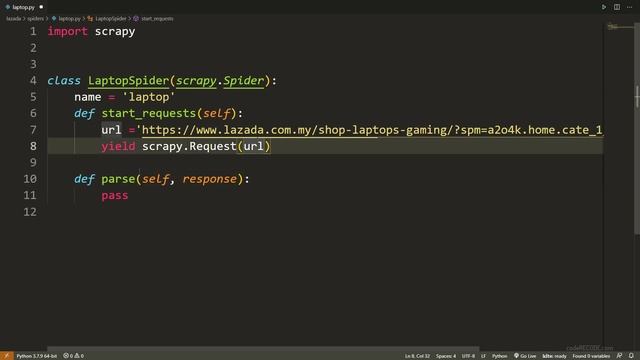Click the horizontal scrollbar under the editor
The image size is (640, 360).
coord(263,349)
